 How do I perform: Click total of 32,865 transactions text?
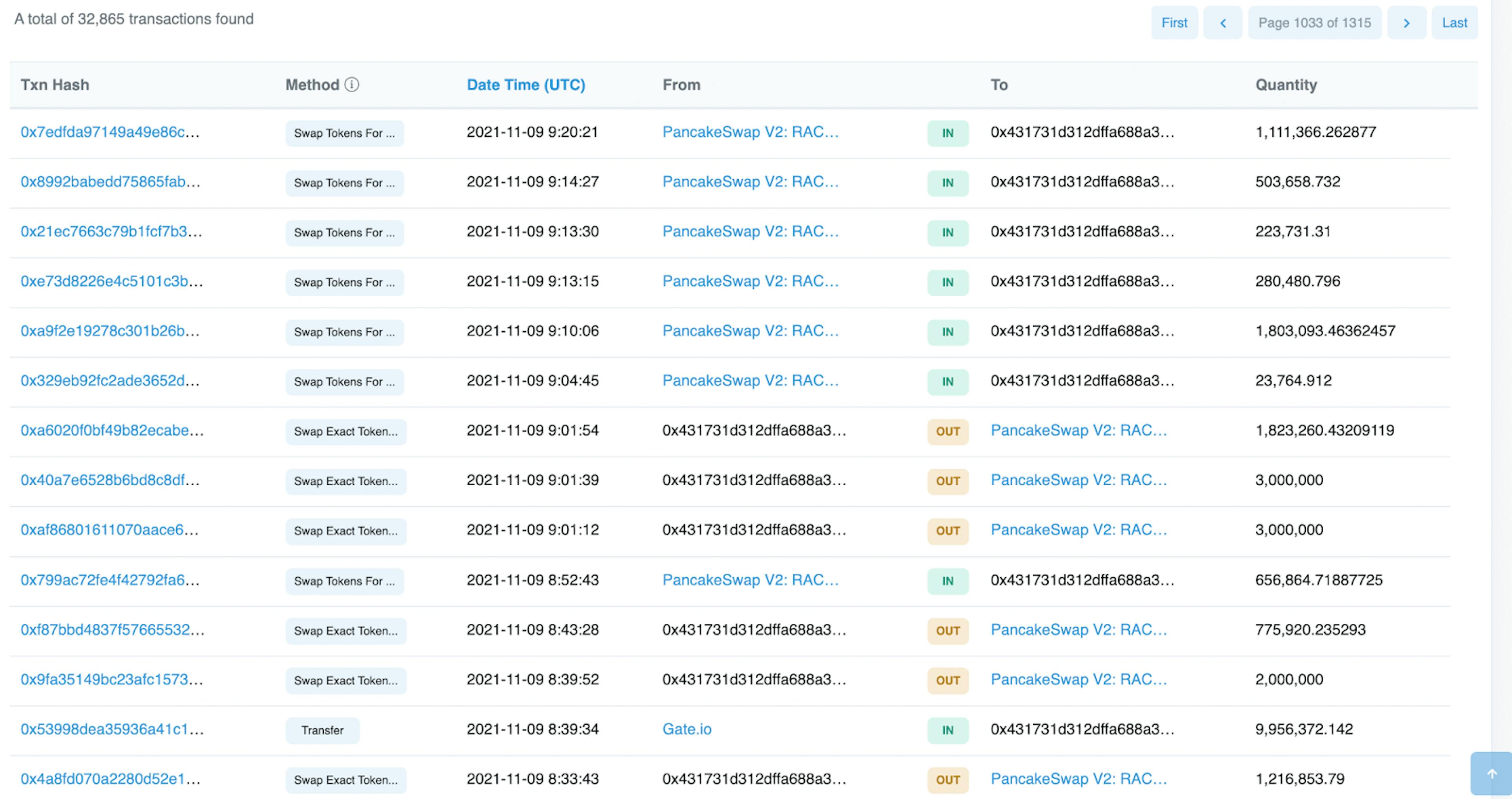(x=134, y=19)
